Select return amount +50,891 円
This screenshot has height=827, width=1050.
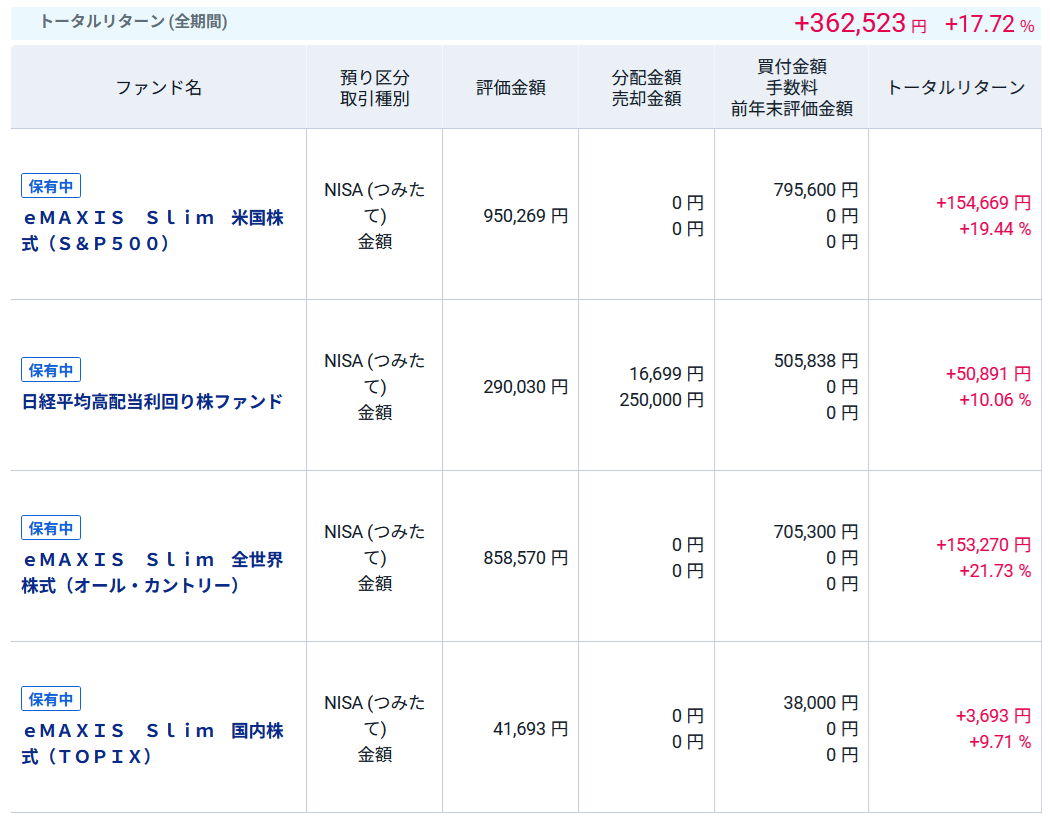(988, 374)
